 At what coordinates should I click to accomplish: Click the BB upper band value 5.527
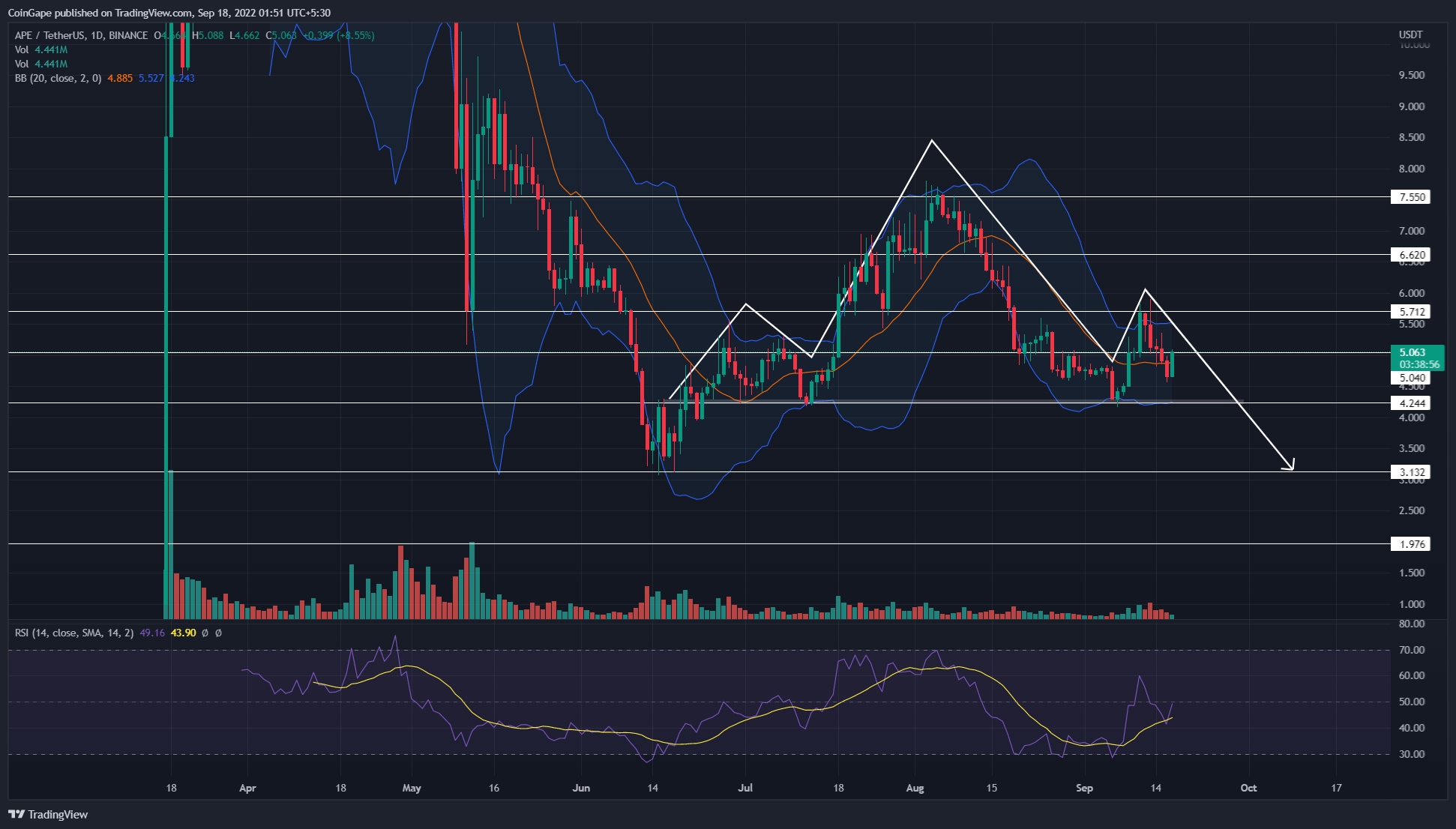click(x=151, y=78)
